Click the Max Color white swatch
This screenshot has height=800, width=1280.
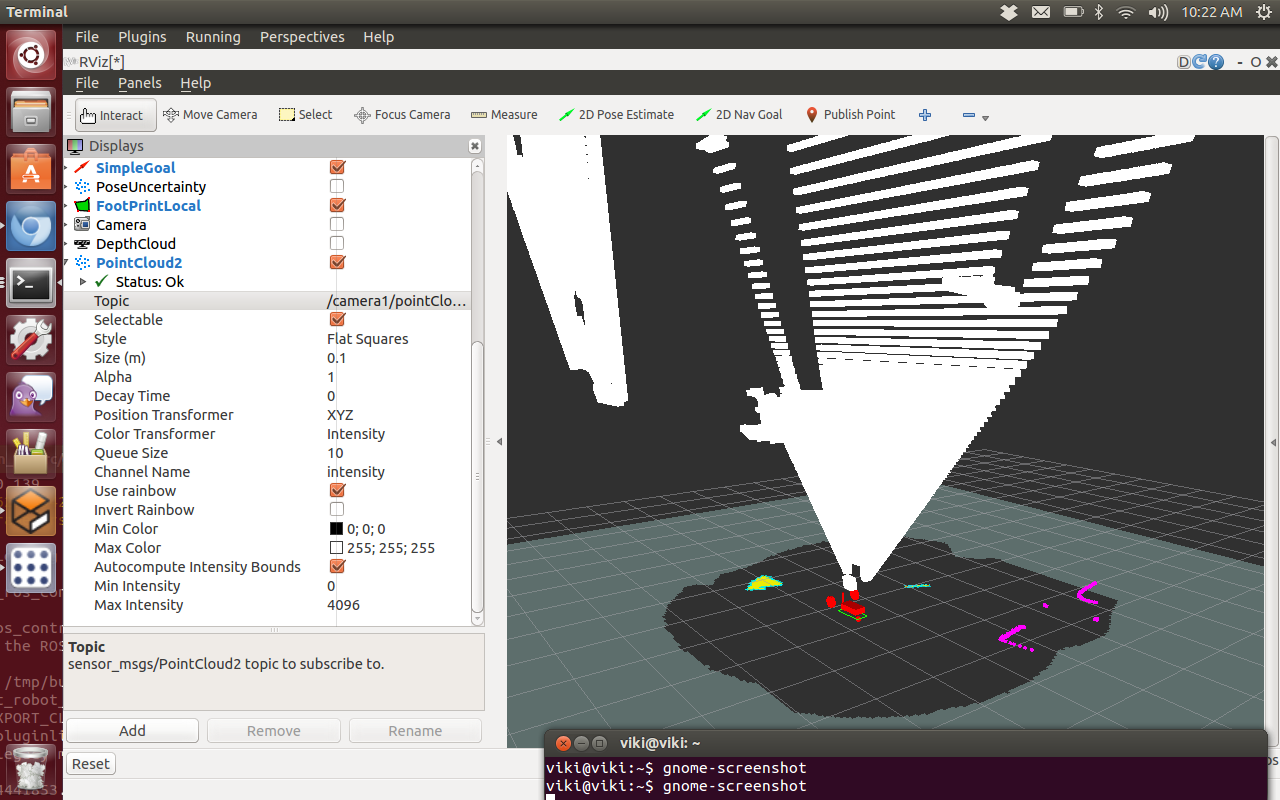click(337, 548)
